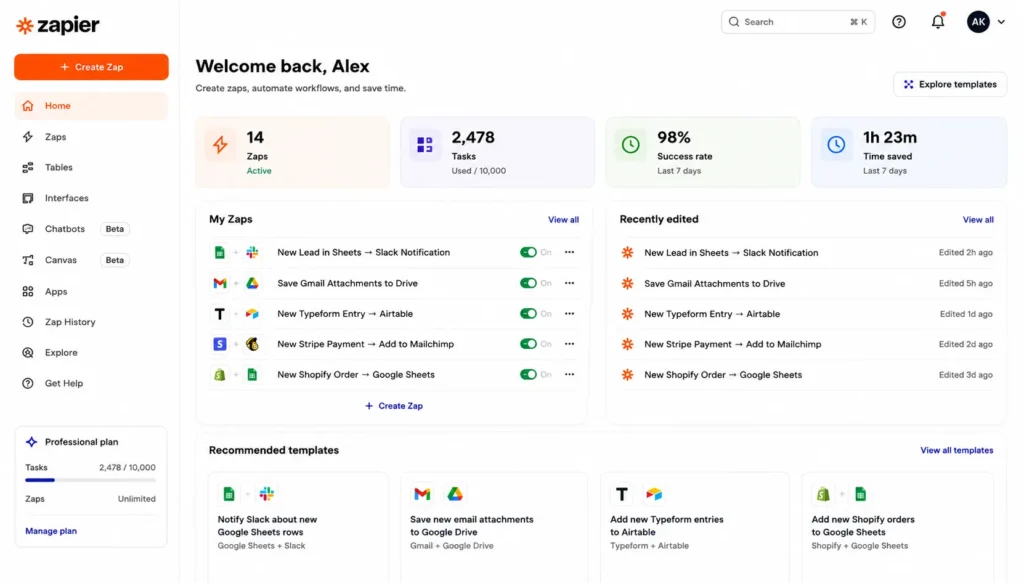Click the Zapier logo
This screenshot has width=1024, height=583.
pos(57,25)
